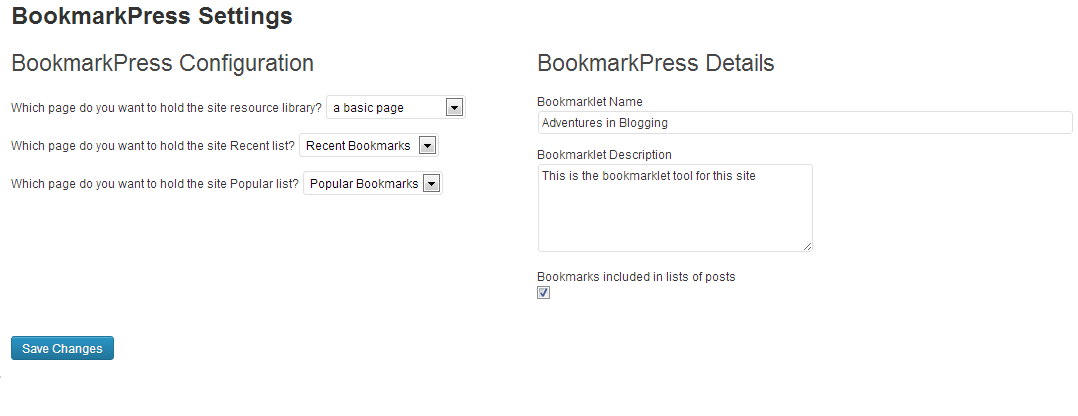This screenshot has height=416, width=1078.
Task: Click the BookmarkPress Details heading
Action: [656, 63]
